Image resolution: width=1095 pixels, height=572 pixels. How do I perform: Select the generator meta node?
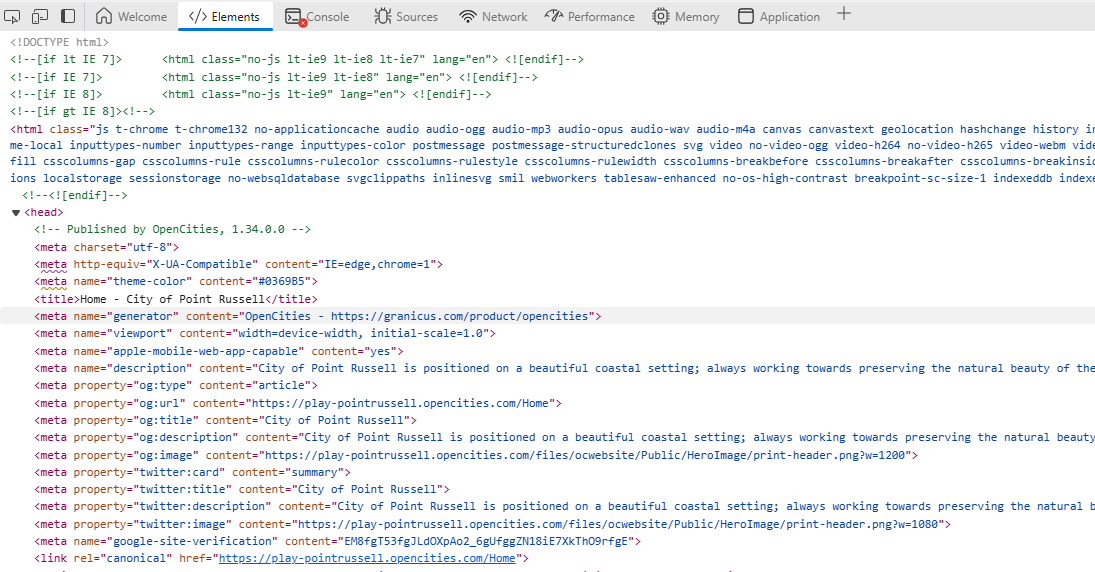318,316
